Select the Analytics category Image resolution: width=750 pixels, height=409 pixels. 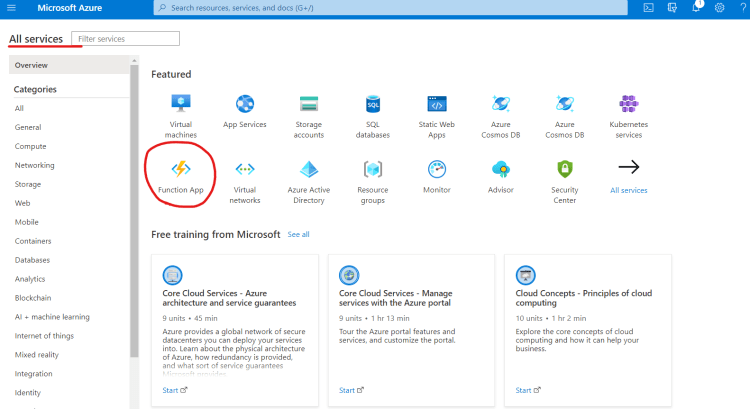pos(30,279)
